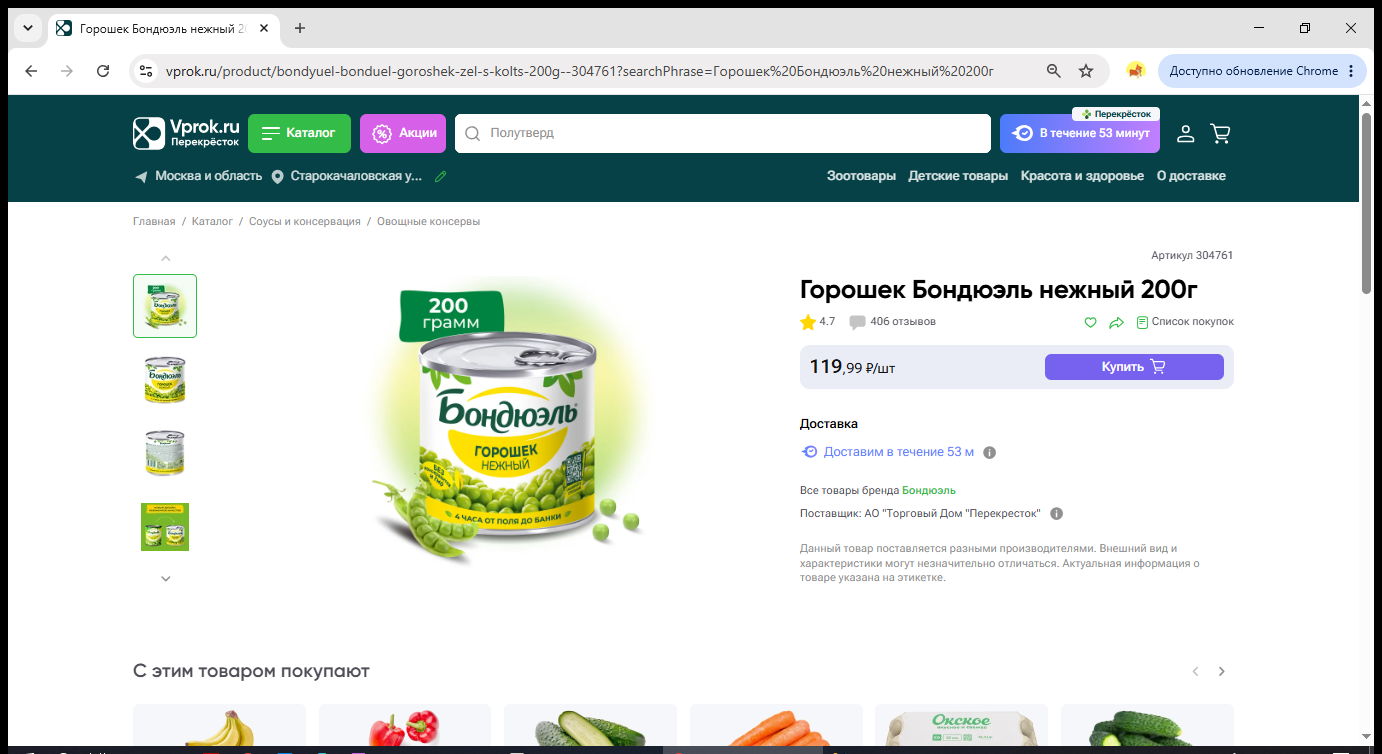Click the yellow rating star
This screenshot has width=1382, height=754.
click(808, 322)
